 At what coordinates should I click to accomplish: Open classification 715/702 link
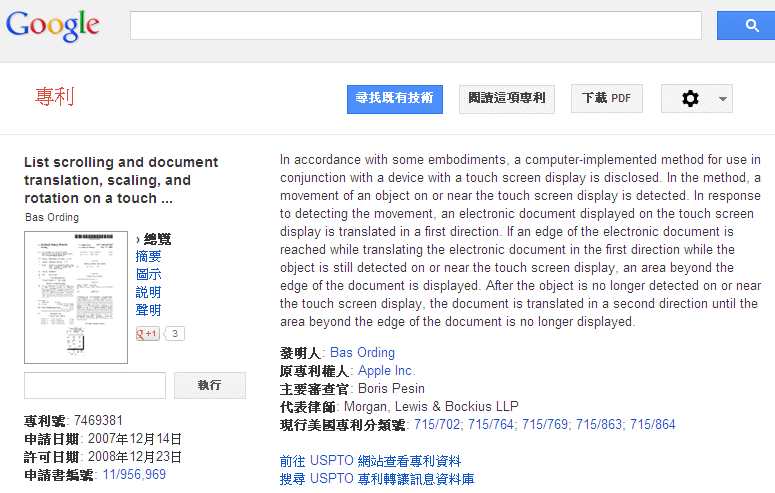(437, 424)
